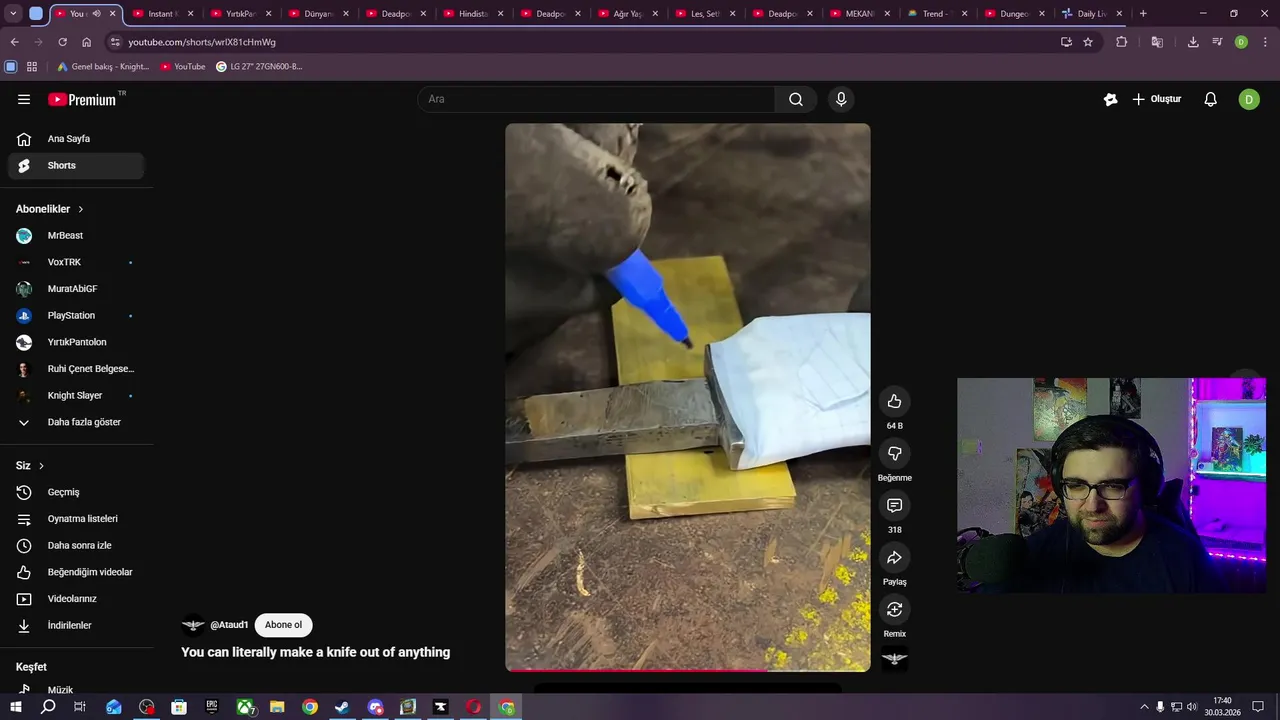1280x720 pixels.
Task: Translate this page icon
Action: (x=1157, y=42)
